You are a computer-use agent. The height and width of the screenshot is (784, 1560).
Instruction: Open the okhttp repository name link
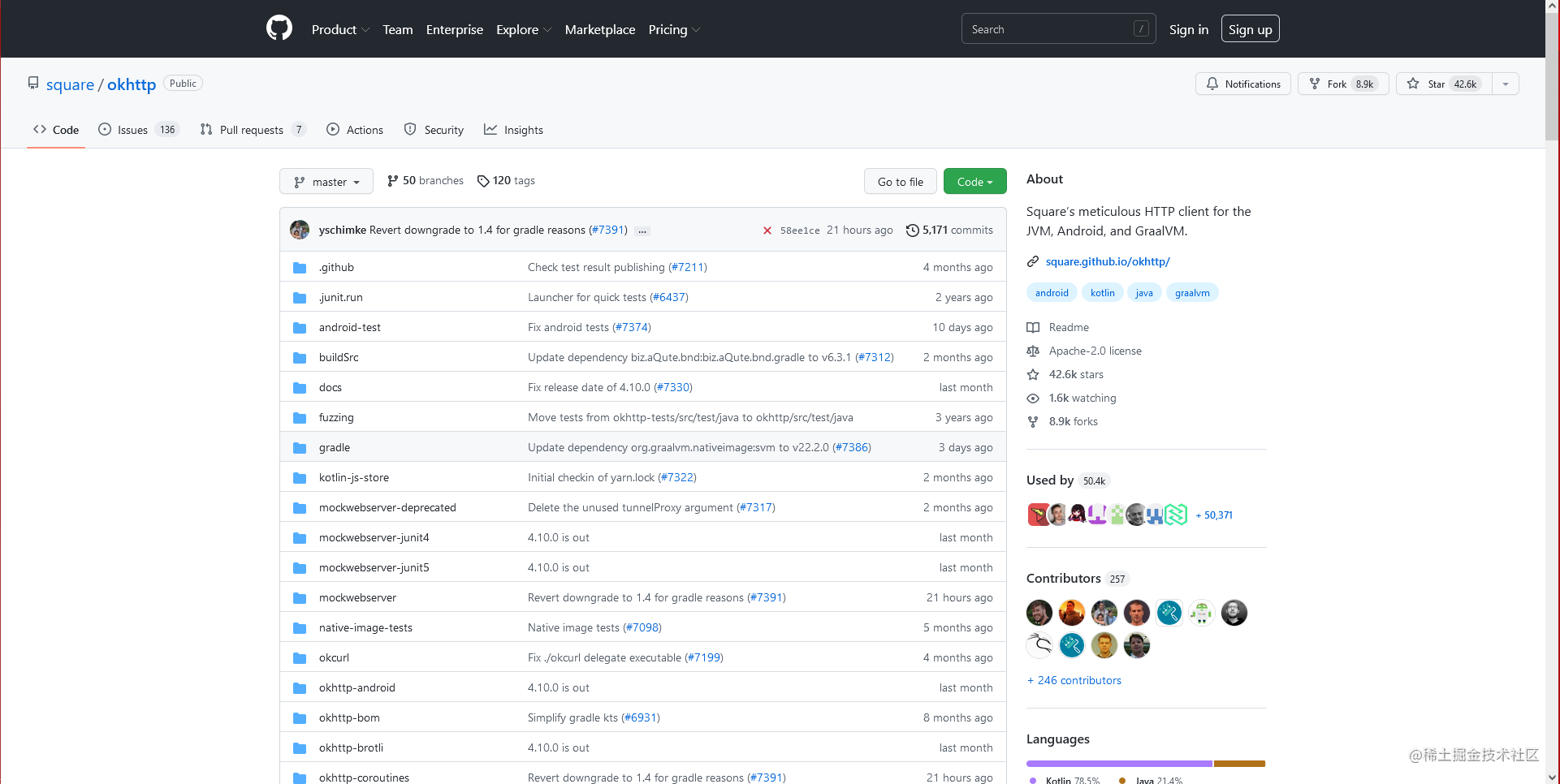click(x=132, y=84)
